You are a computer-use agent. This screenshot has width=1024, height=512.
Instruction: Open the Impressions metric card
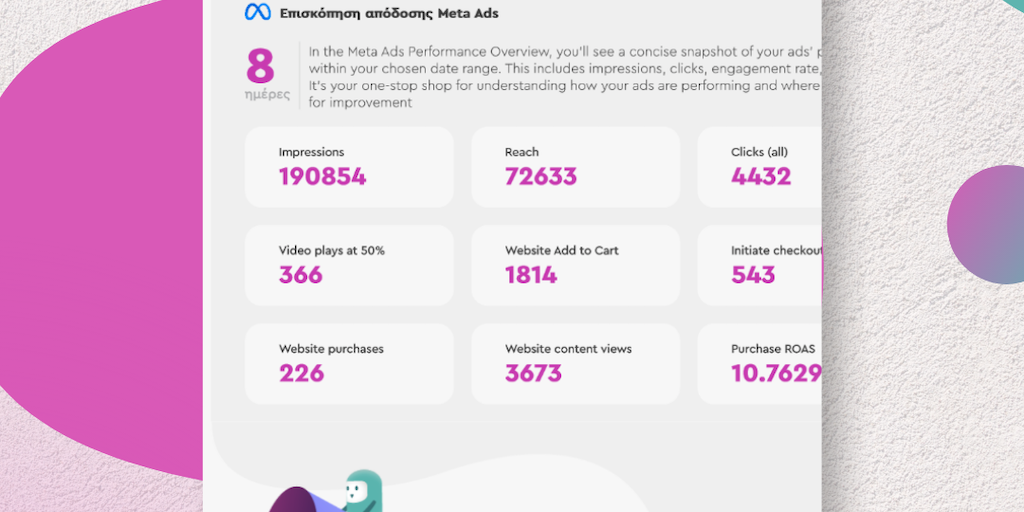click(x=348, y=166)
